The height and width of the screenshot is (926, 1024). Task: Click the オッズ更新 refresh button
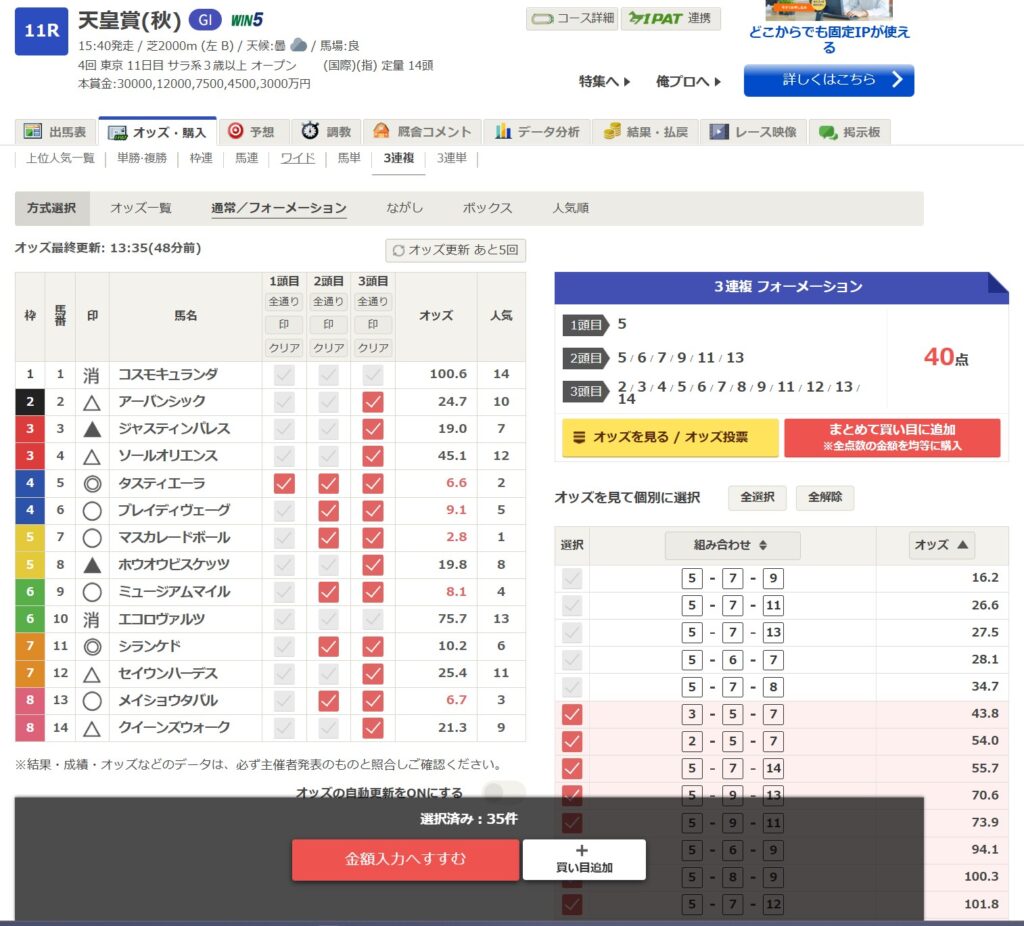click(456, 250)
